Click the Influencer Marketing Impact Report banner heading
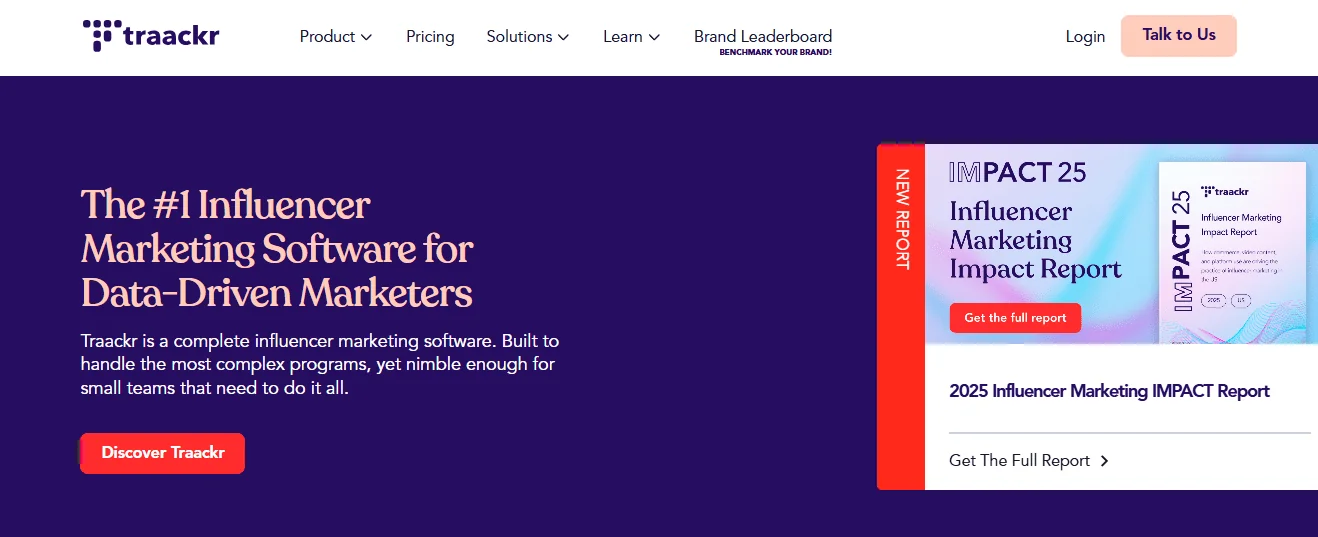 point(1035,240)
